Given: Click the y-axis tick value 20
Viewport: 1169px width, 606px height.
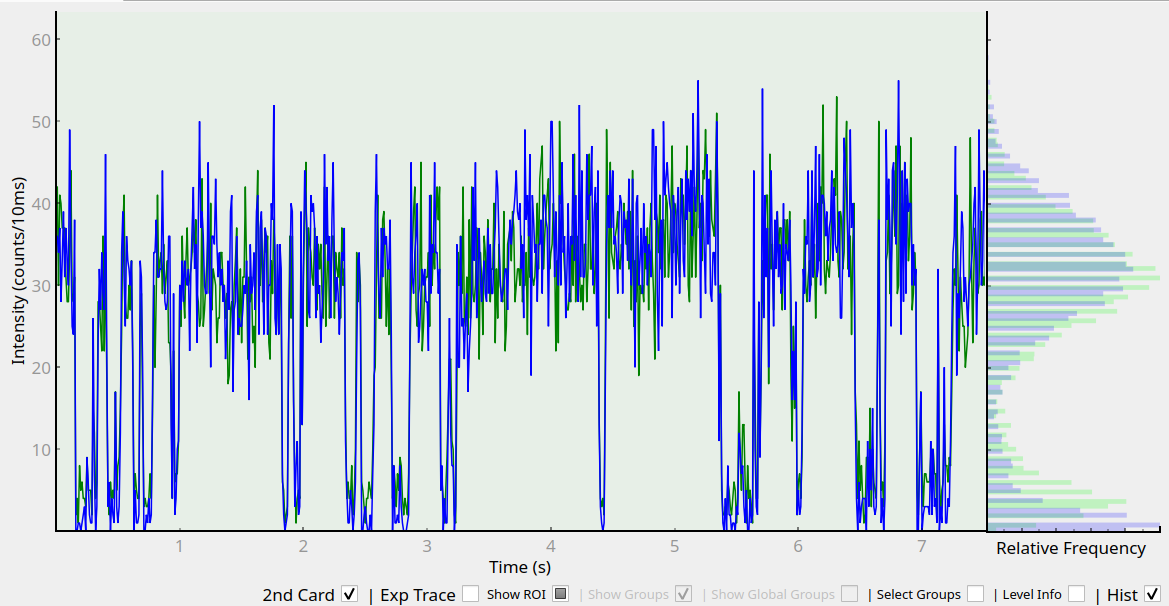Looking at the screenshot, I should pos(41,367).
